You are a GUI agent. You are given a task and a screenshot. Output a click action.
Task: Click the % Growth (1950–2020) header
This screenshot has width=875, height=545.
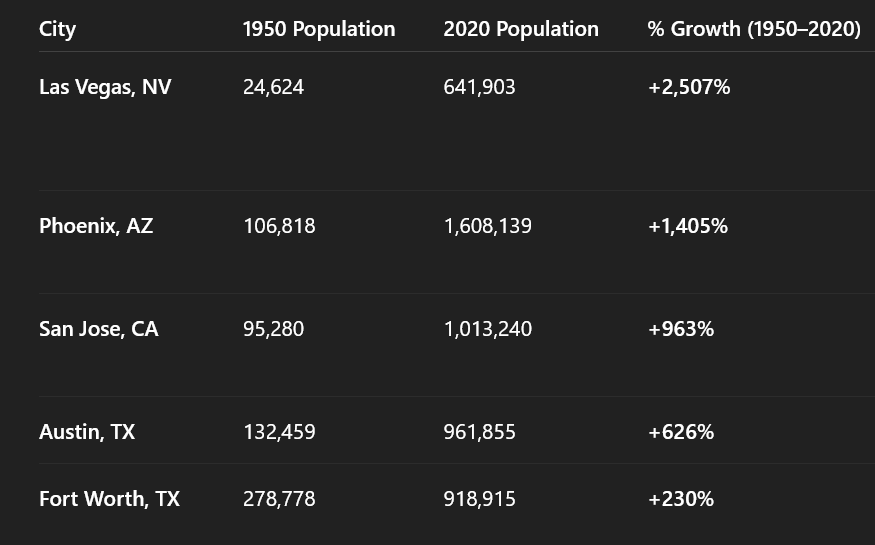click(x=753, y=29)
